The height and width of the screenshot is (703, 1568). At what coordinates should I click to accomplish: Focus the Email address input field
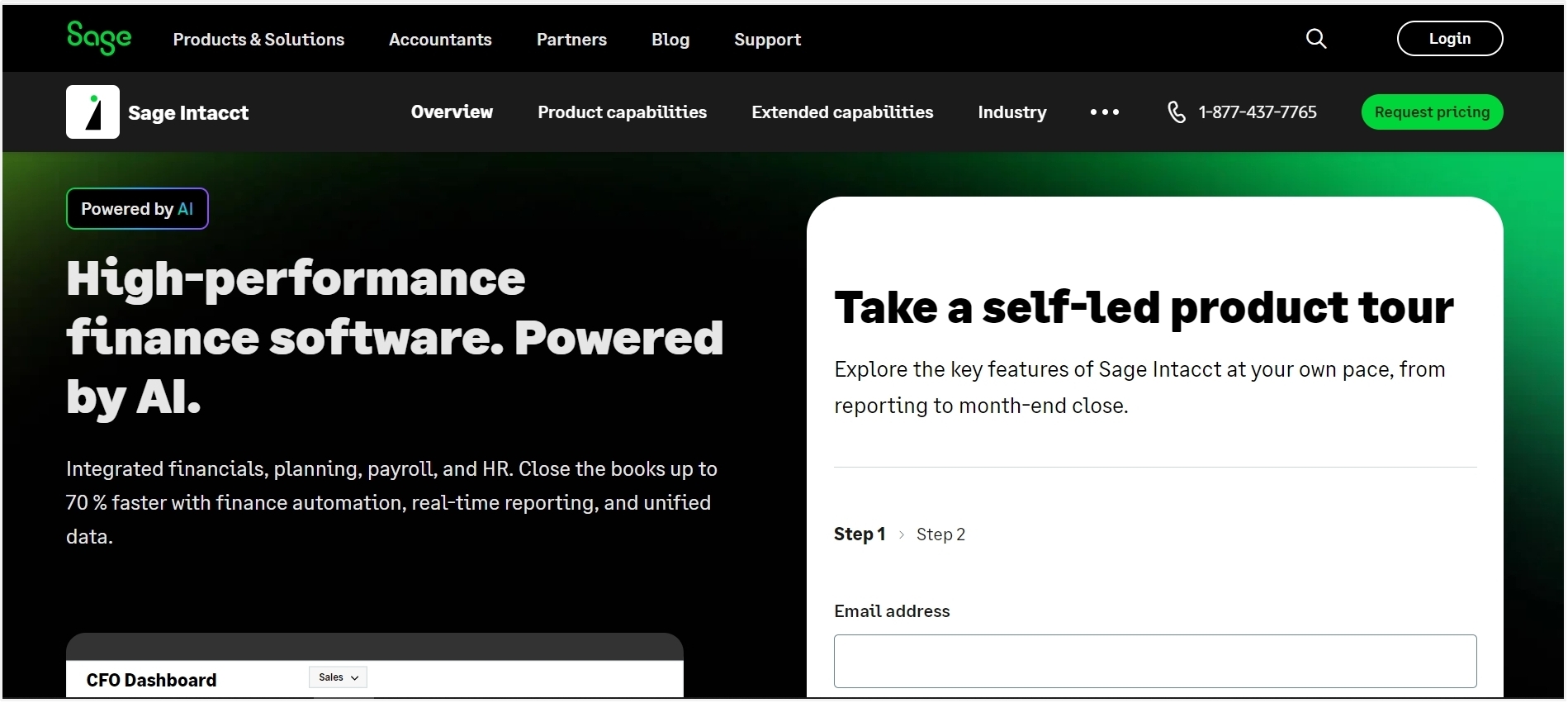(1155, 661)
